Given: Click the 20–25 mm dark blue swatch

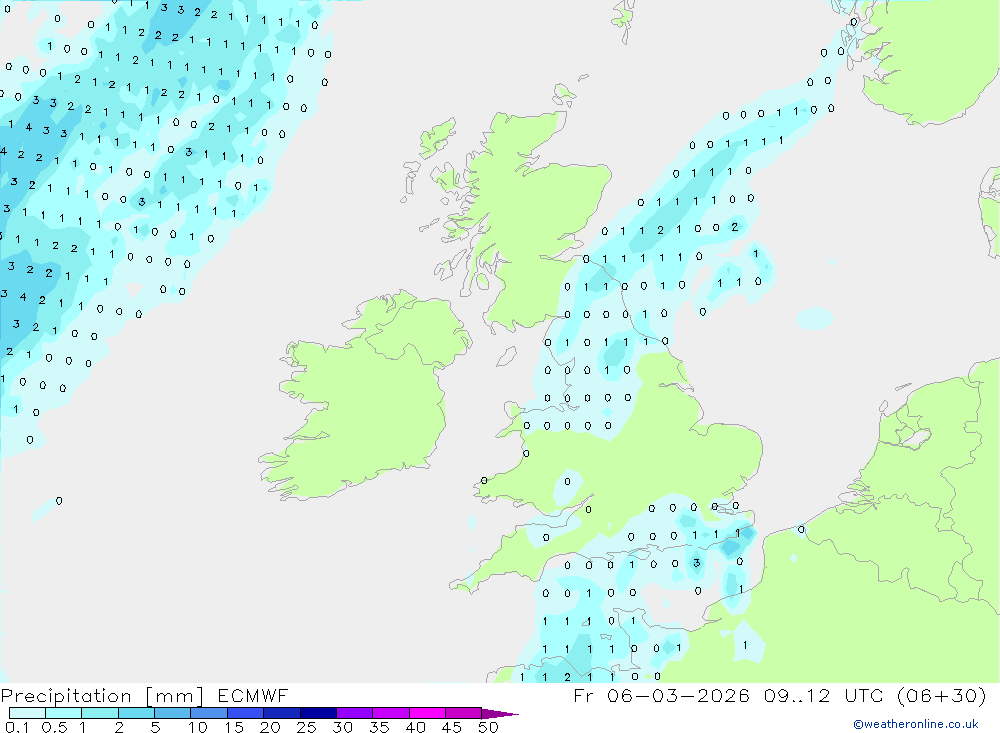Looking at the screenshot, I should (282, 713).
